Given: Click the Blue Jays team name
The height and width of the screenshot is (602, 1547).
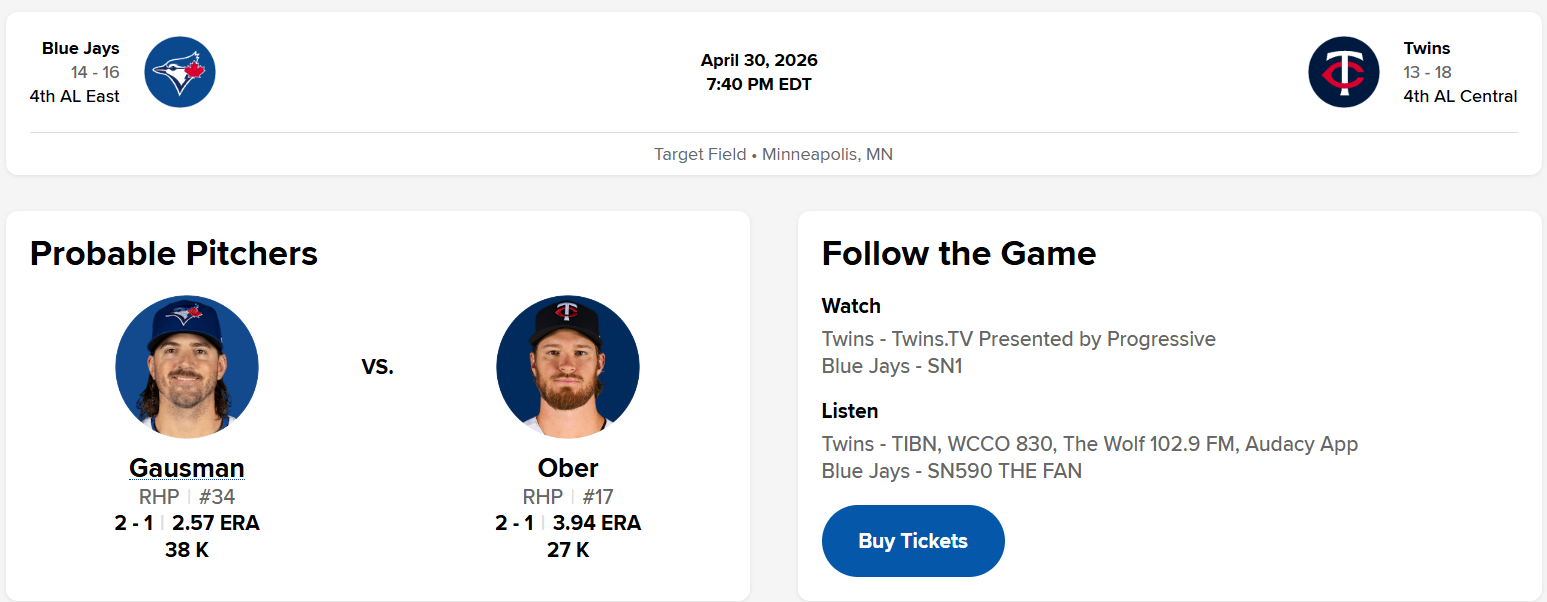Looking at the screenshot, I should point(80,48).
